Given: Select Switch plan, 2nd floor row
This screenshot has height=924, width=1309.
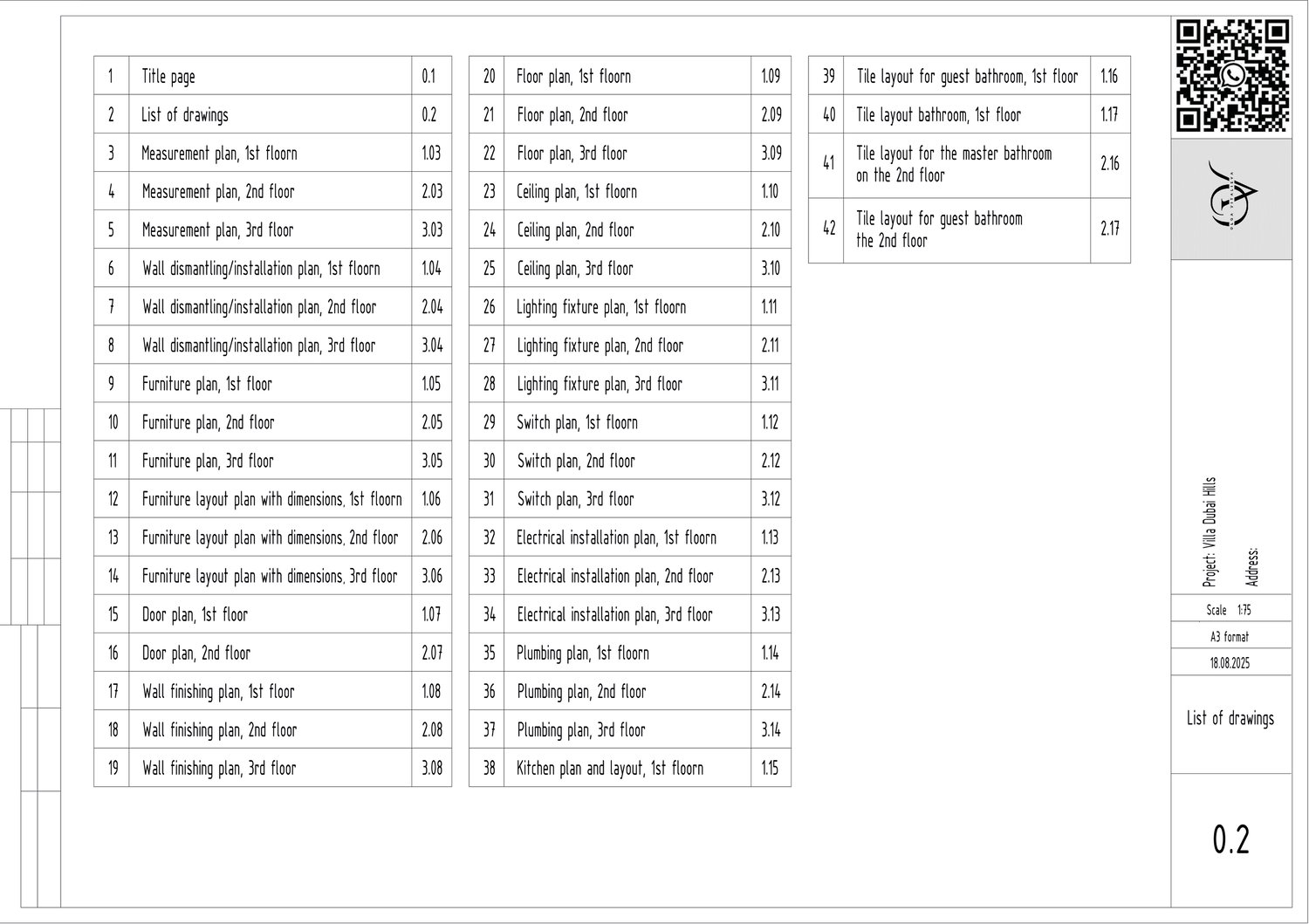Looking at the screenshot, I should click(x=576, y=461).
